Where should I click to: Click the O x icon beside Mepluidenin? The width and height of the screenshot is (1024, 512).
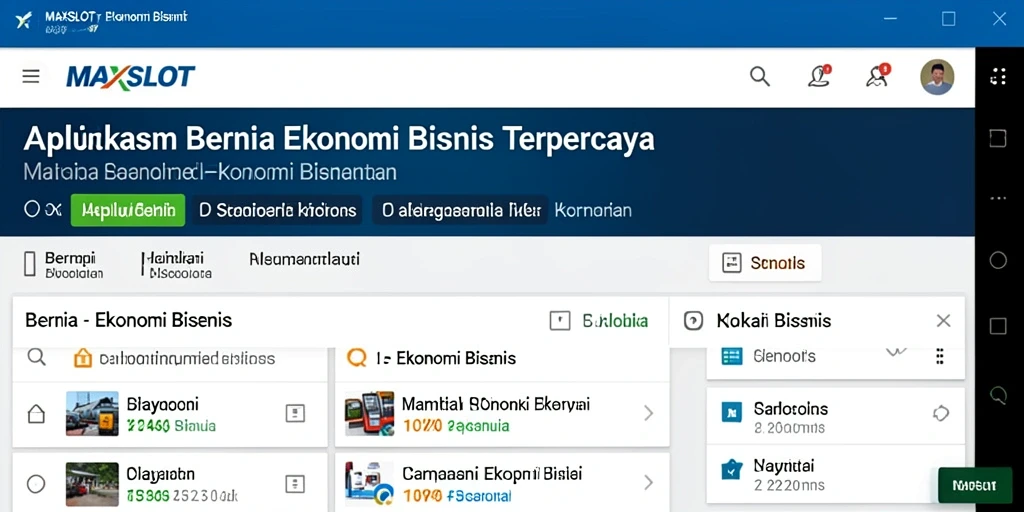(x=42, y=210)
